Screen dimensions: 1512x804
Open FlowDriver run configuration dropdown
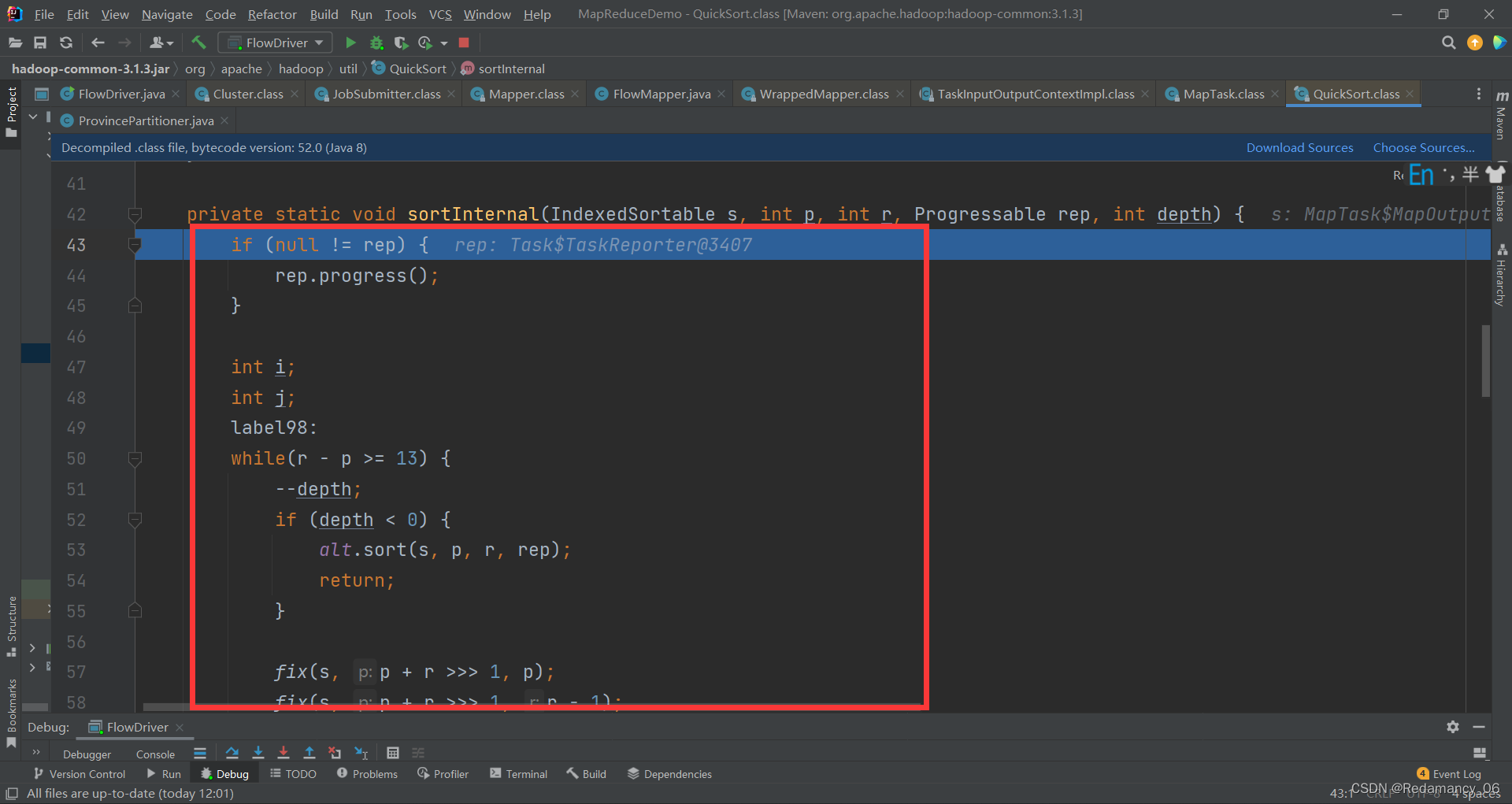click(275, 43)
